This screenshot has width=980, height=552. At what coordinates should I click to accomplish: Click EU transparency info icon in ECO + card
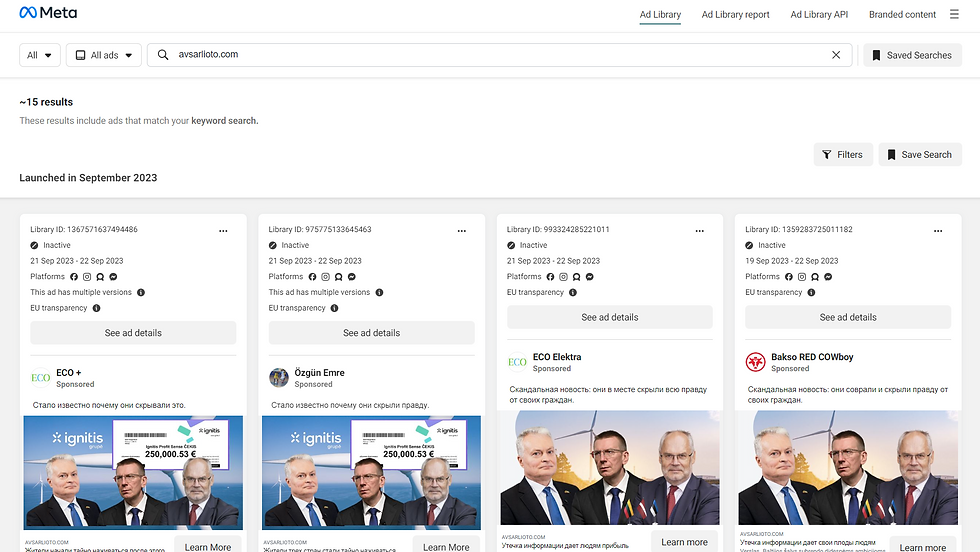tap(96, 308)
